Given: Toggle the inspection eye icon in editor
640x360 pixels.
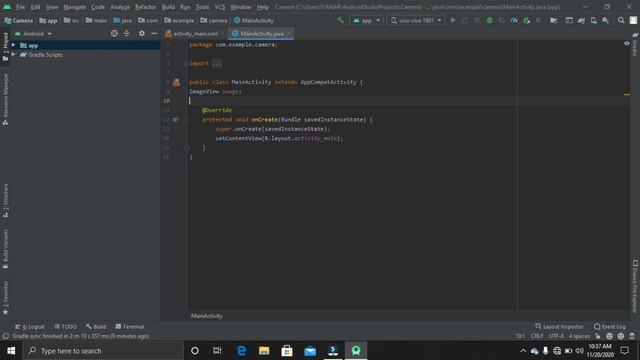Looking at the screenshot, I should click(627, 43).
